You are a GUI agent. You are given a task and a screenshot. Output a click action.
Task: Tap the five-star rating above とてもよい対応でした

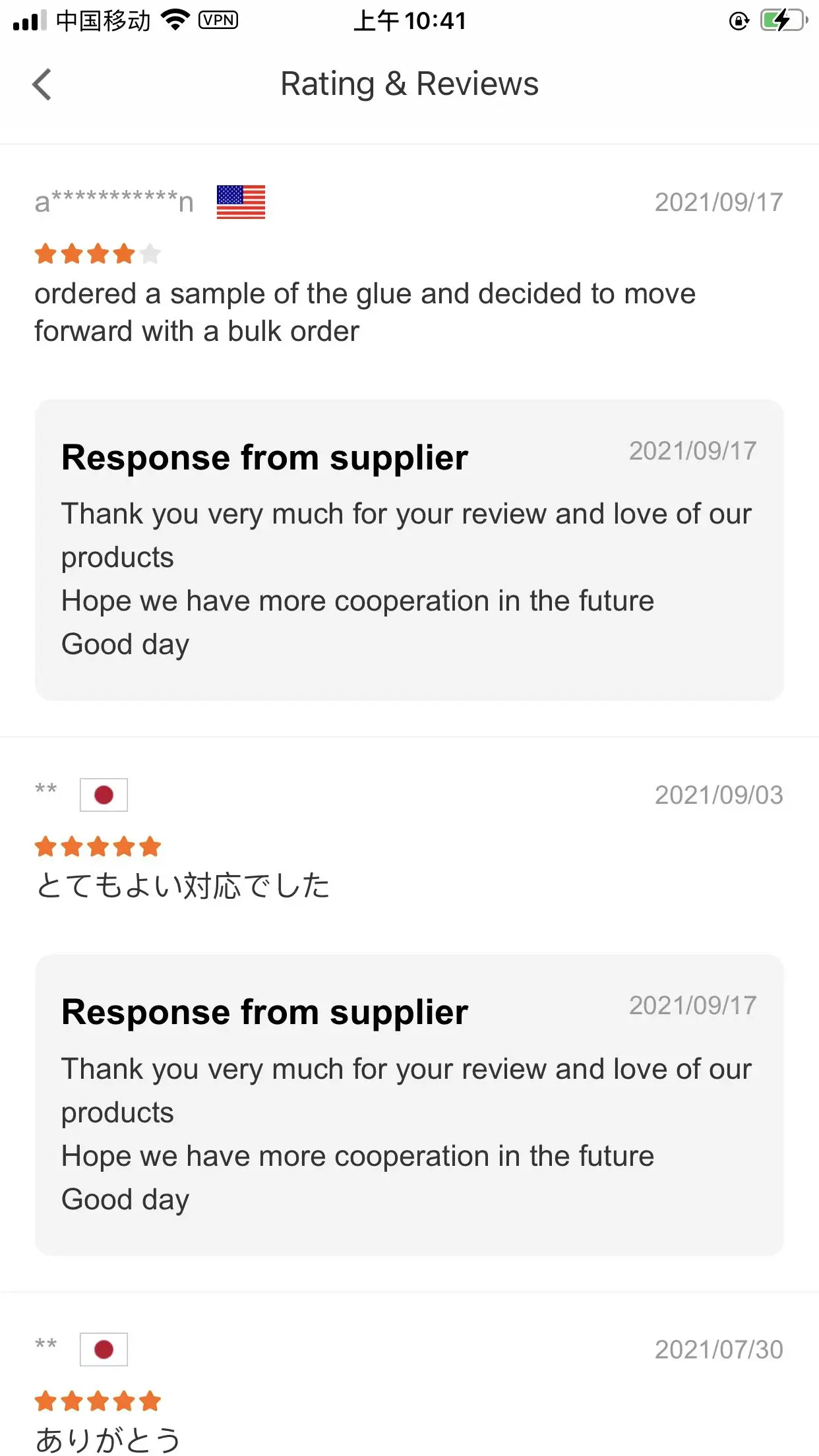[x=98, y=847]
